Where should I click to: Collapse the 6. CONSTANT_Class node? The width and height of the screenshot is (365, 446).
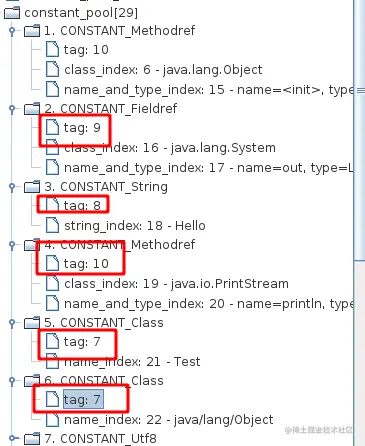pos(12,381)
